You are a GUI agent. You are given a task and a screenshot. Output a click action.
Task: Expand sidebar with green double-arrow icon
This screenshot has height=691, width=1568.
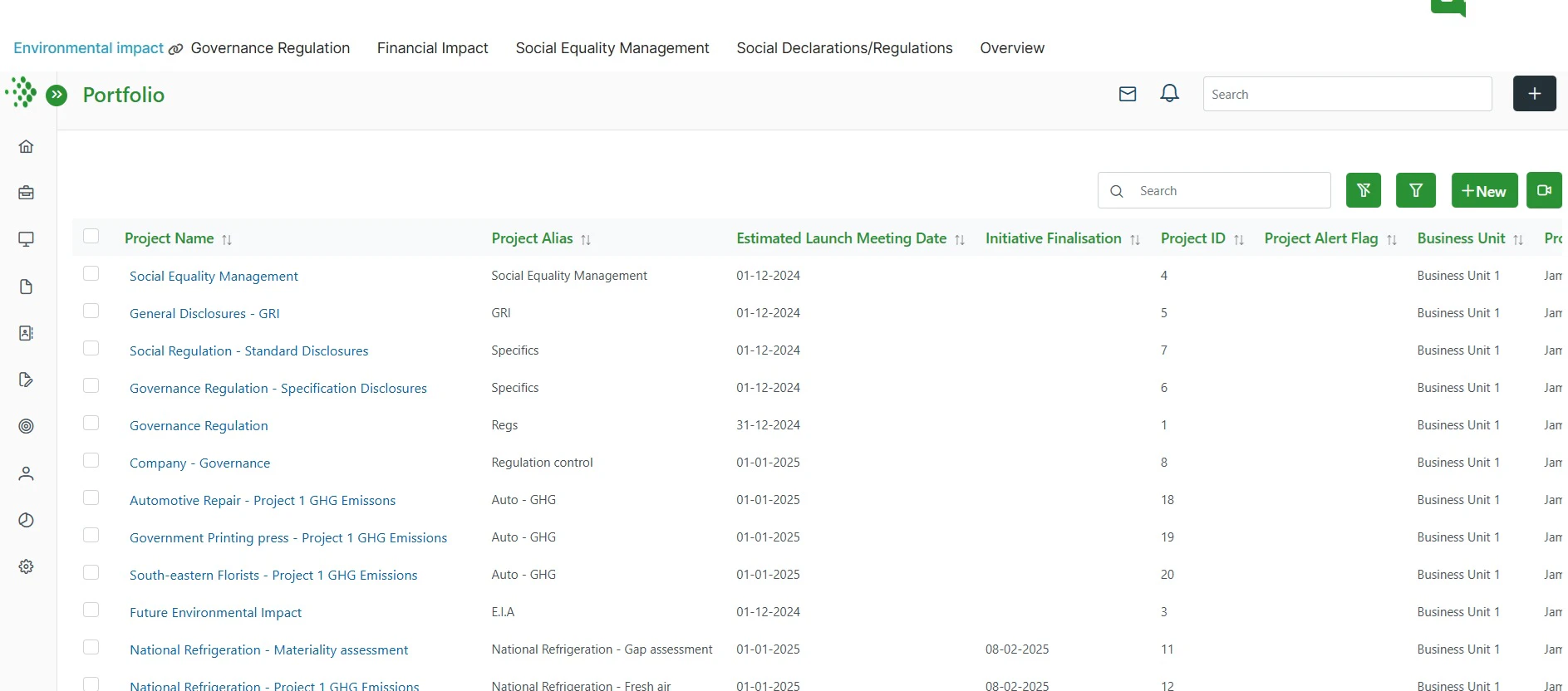point(57,95)
